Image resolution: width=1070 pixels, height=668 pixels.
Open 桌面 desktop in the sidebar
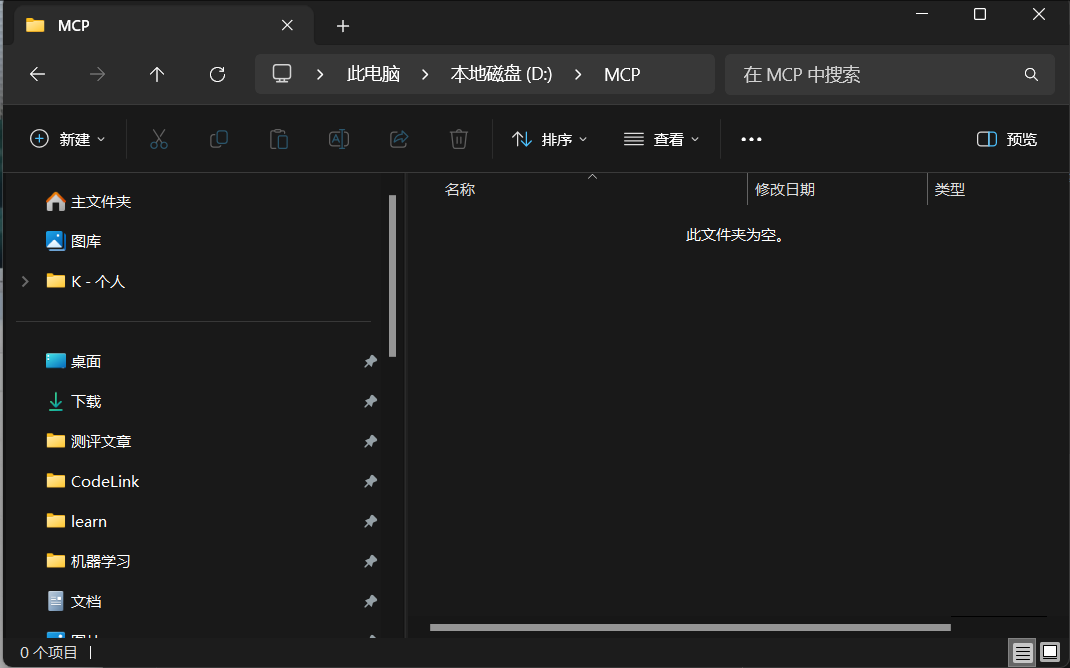tap(73, 361)
